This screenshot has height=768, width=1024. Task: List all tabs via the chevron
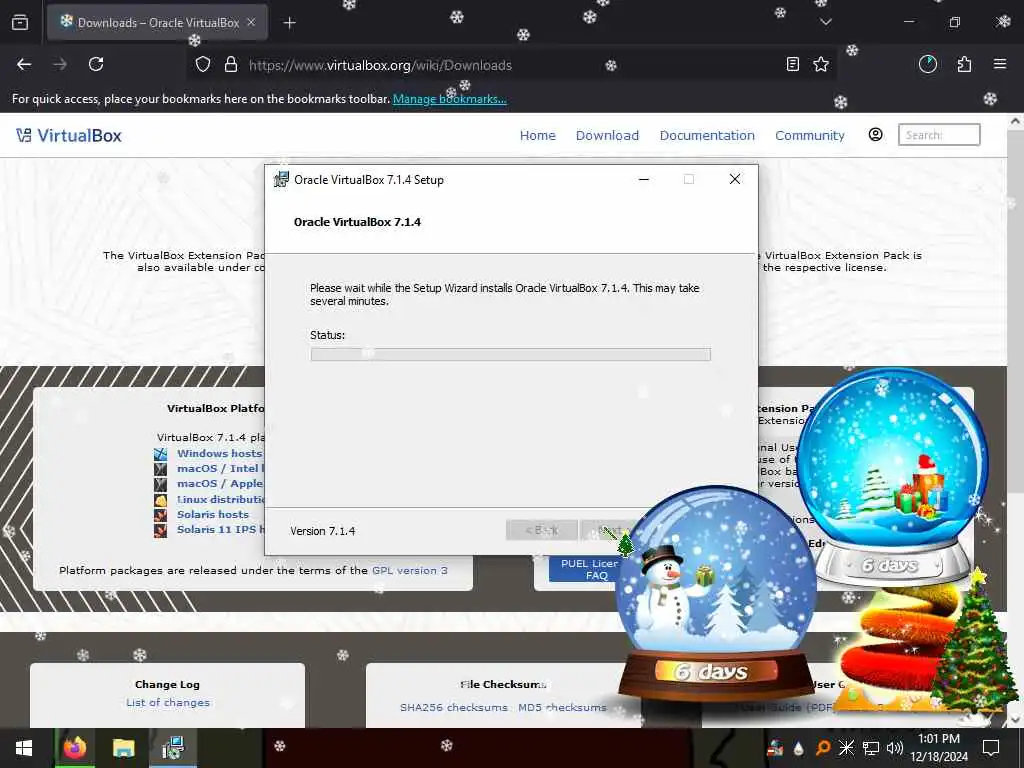point(825,22)
